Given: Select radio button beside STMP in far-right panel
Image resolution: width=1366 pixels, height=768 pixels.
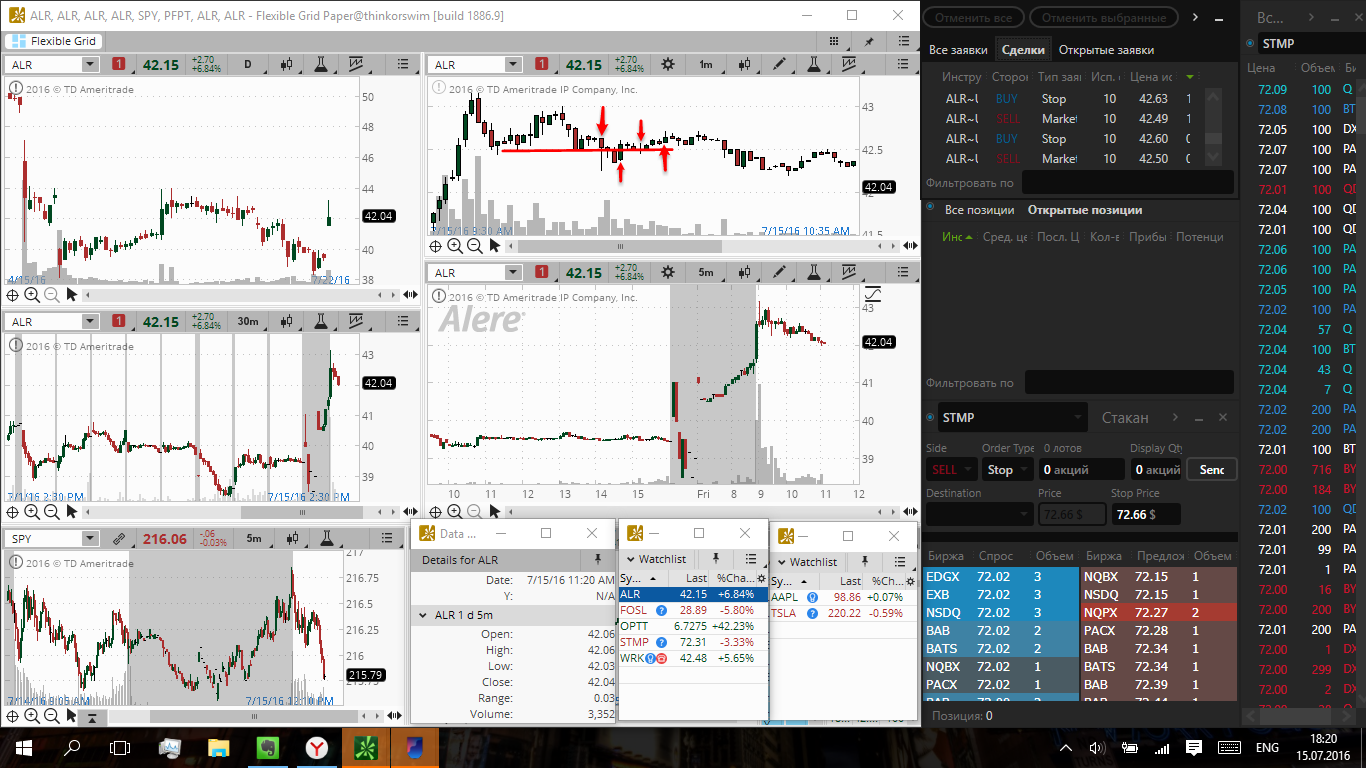Looking at the screenshot, I should tap(1250, 43).
